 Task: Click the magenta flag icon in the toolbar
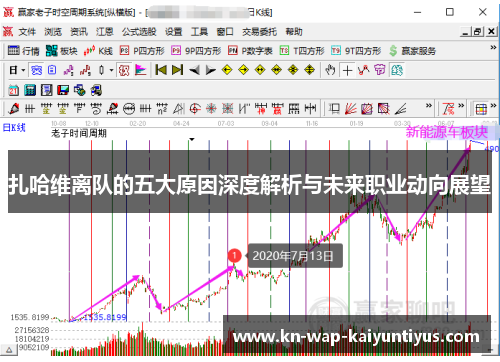click(141, 70)
